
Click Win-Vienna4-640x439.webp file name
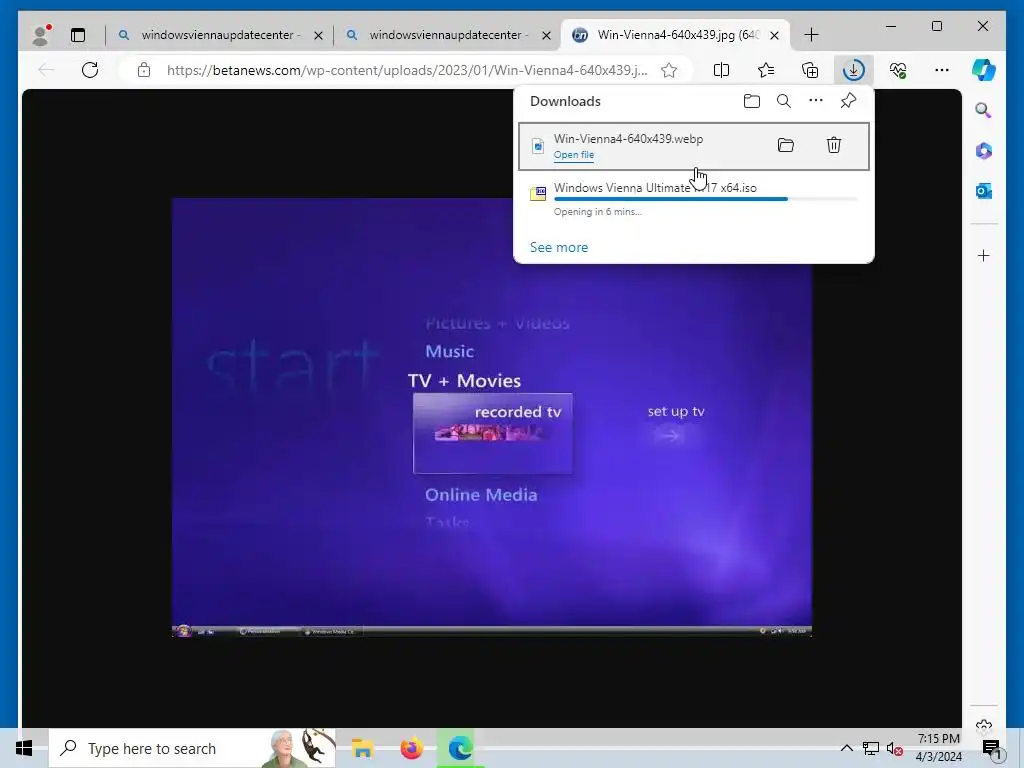[x=628, y=138]
